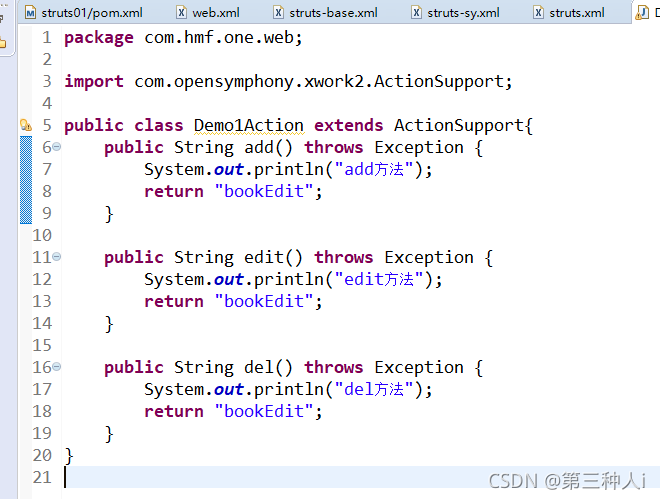Click the "bookEdit" return on line 8
Image resolution: width=660 pixels, height=499 pixels.
(x=264, y=191)
